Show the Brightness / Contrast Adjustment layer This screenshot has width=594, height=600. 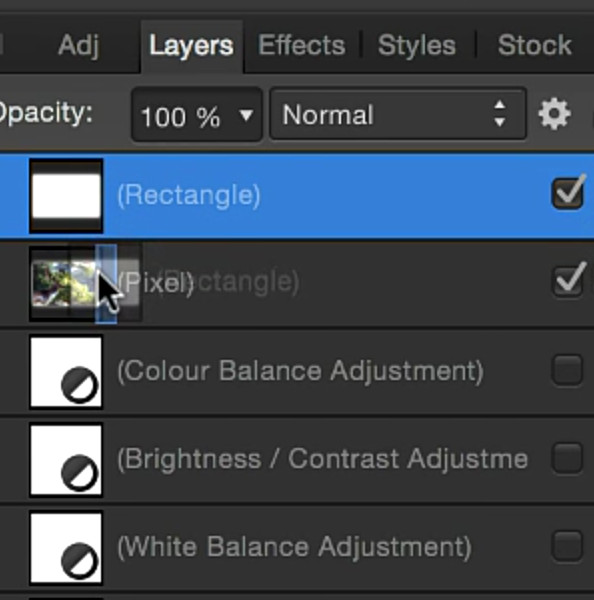tap(568, 458)
